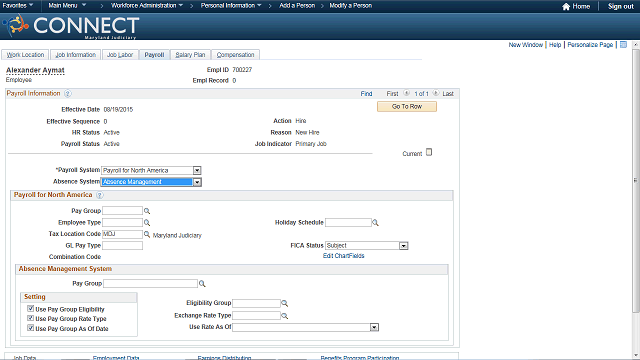Show next row arrow icon
Viewport: 640px width, 360px height.
tap(436, 93)
